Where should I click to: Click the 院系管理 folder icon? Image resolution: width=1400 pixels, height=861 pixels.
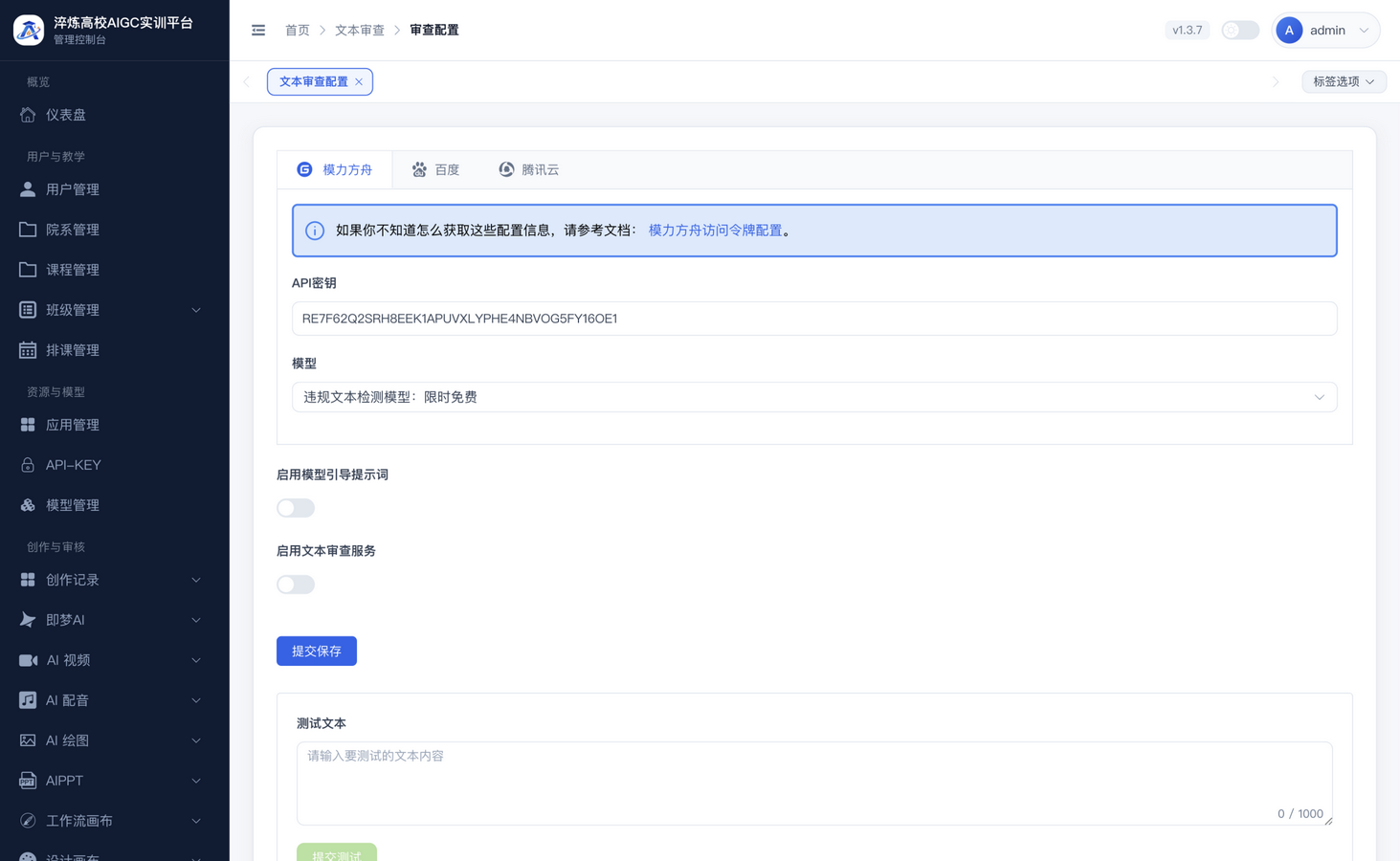point(28,230)
